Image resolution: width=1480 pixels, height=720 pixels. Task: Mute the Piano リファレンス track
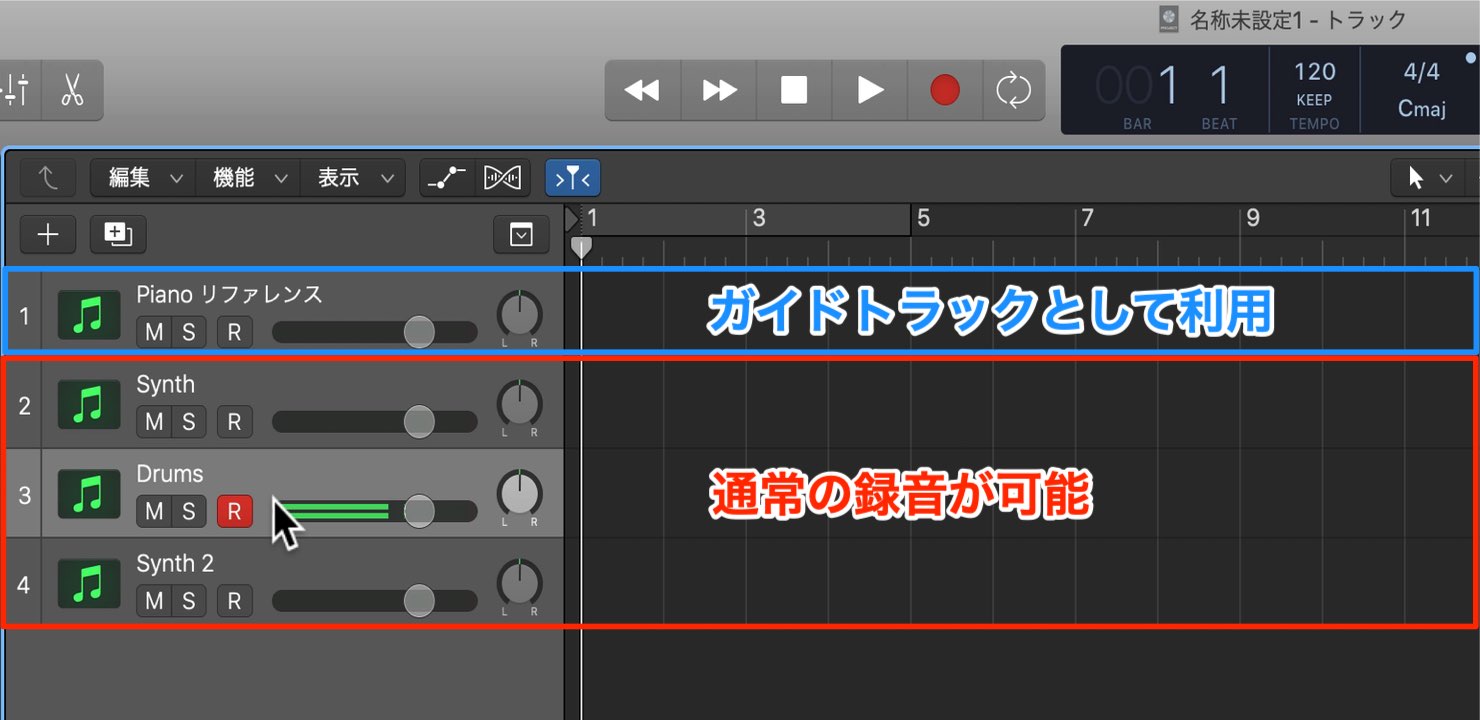click(x=154, y=333)
